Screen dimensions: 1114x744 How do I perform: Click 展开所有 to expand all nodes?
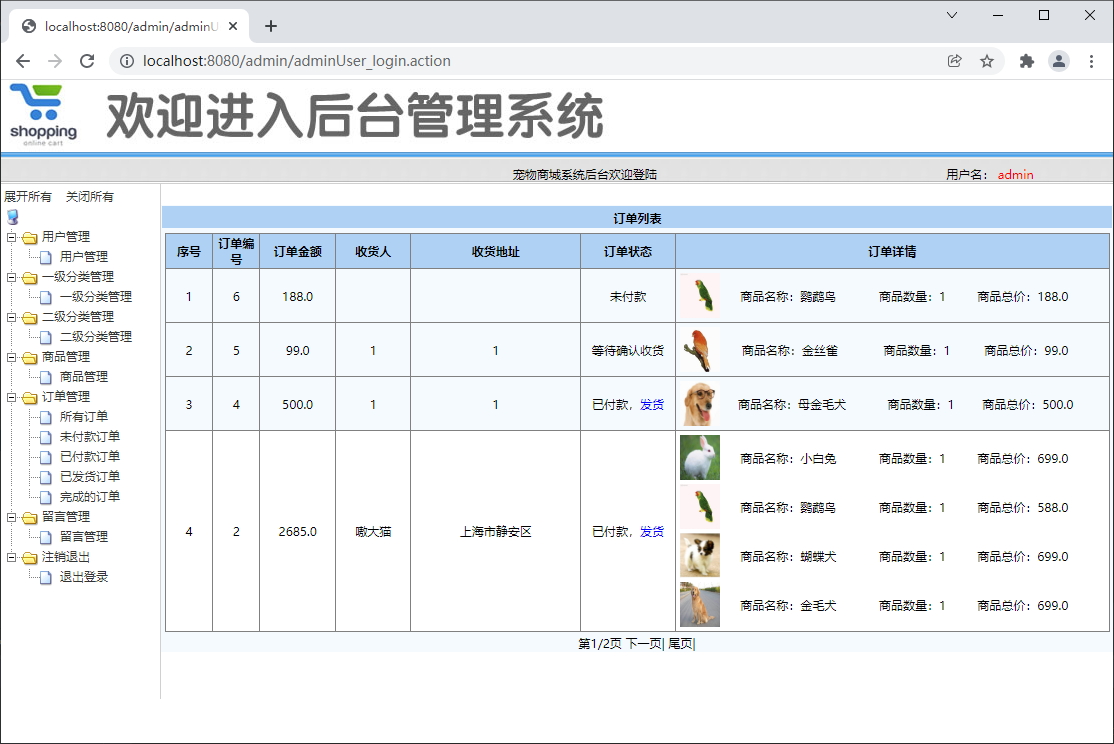click(28, 197)
